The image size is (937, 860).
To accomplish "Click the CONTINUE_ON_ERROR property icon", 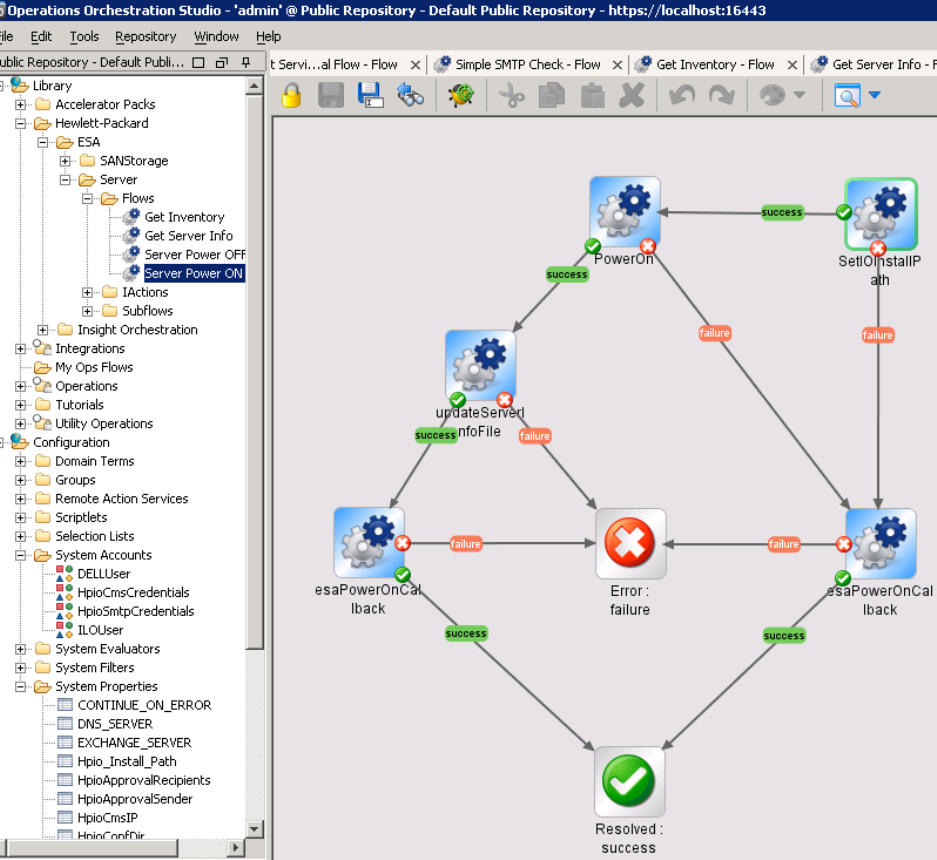I will pos(65,705).
